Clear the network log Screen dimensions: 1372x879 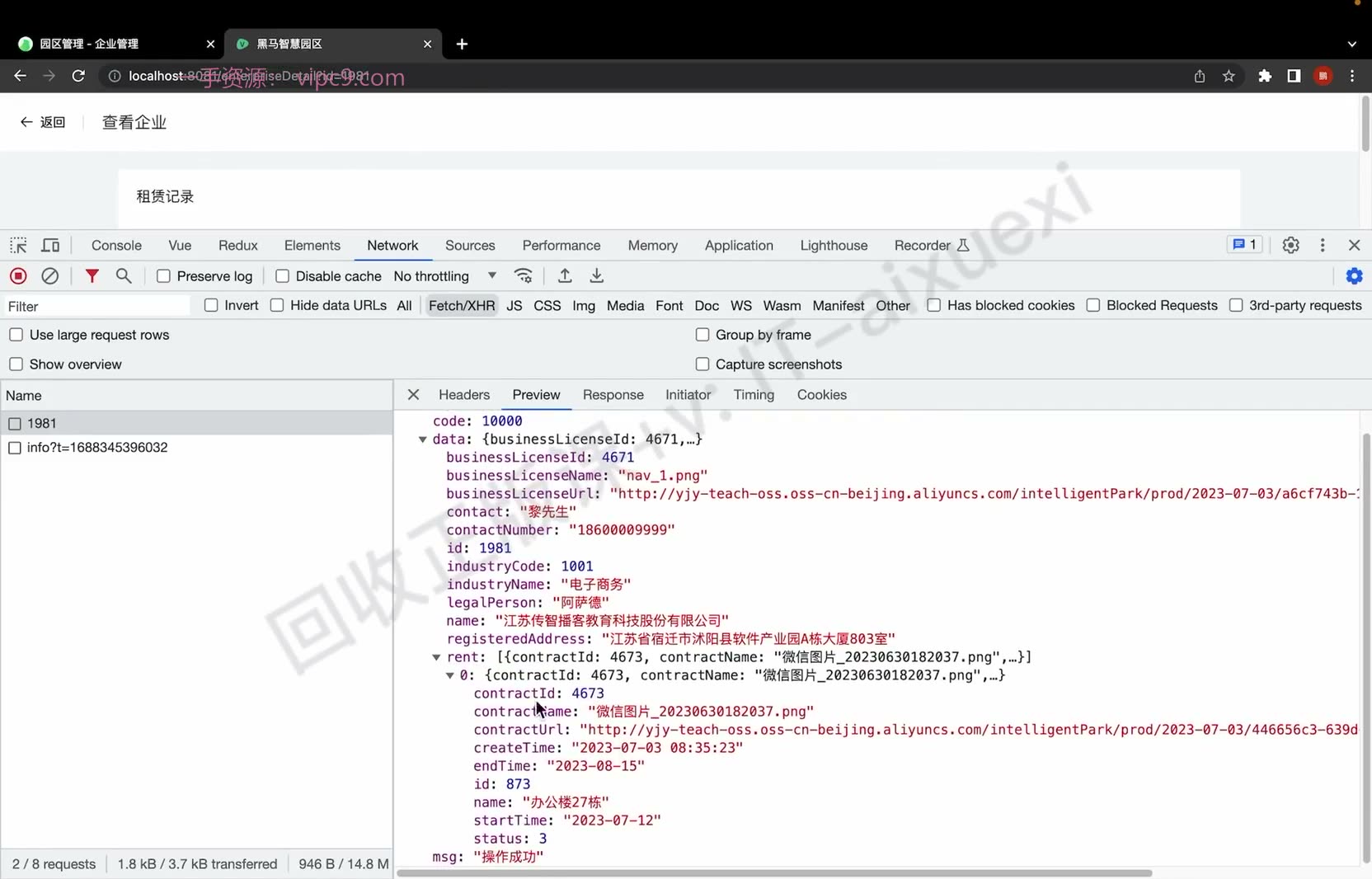pyautogui.click(x=50, y=276)
